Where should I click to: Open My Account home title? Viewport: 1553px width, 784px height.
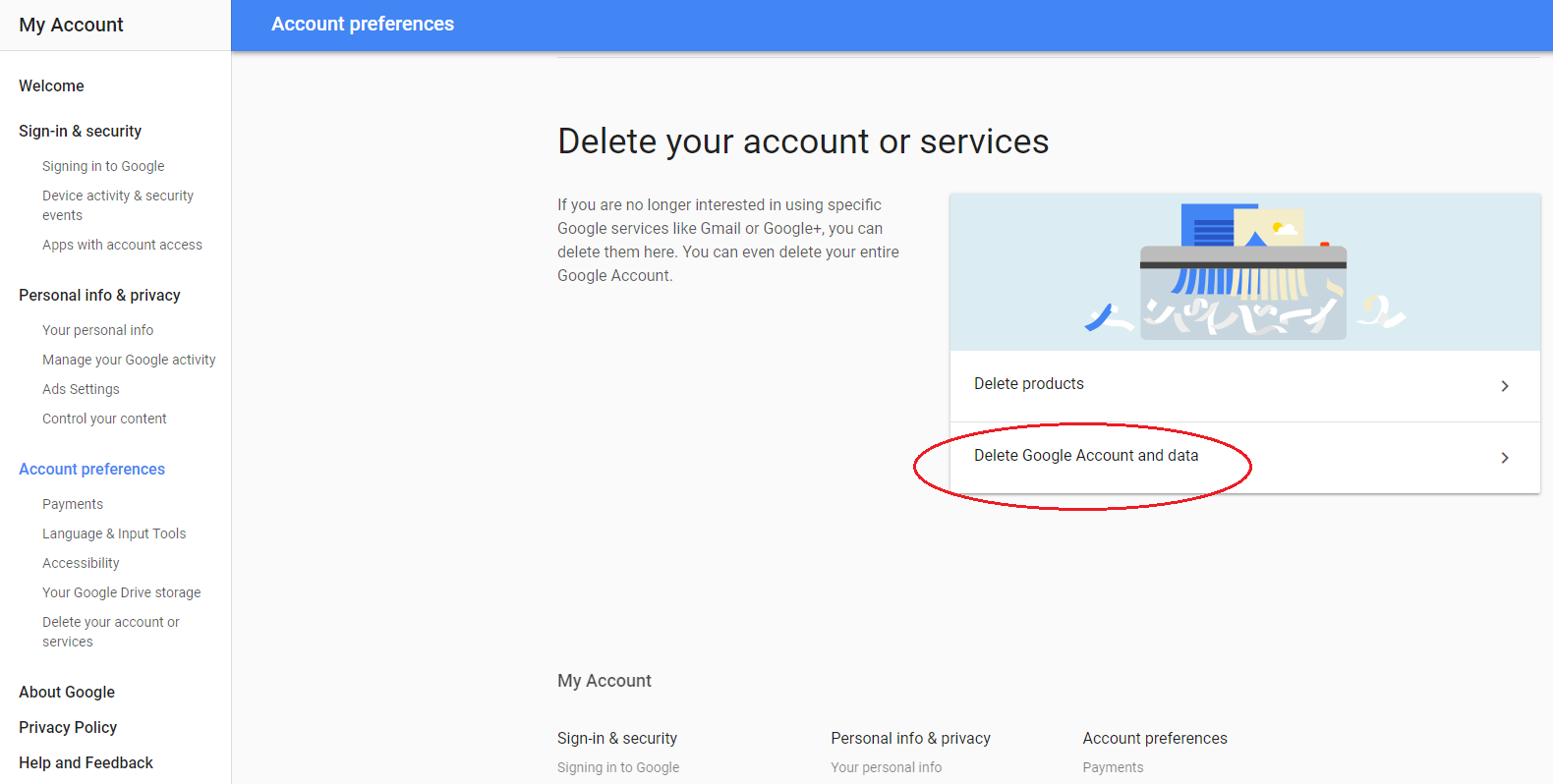[x=71, y=25]
